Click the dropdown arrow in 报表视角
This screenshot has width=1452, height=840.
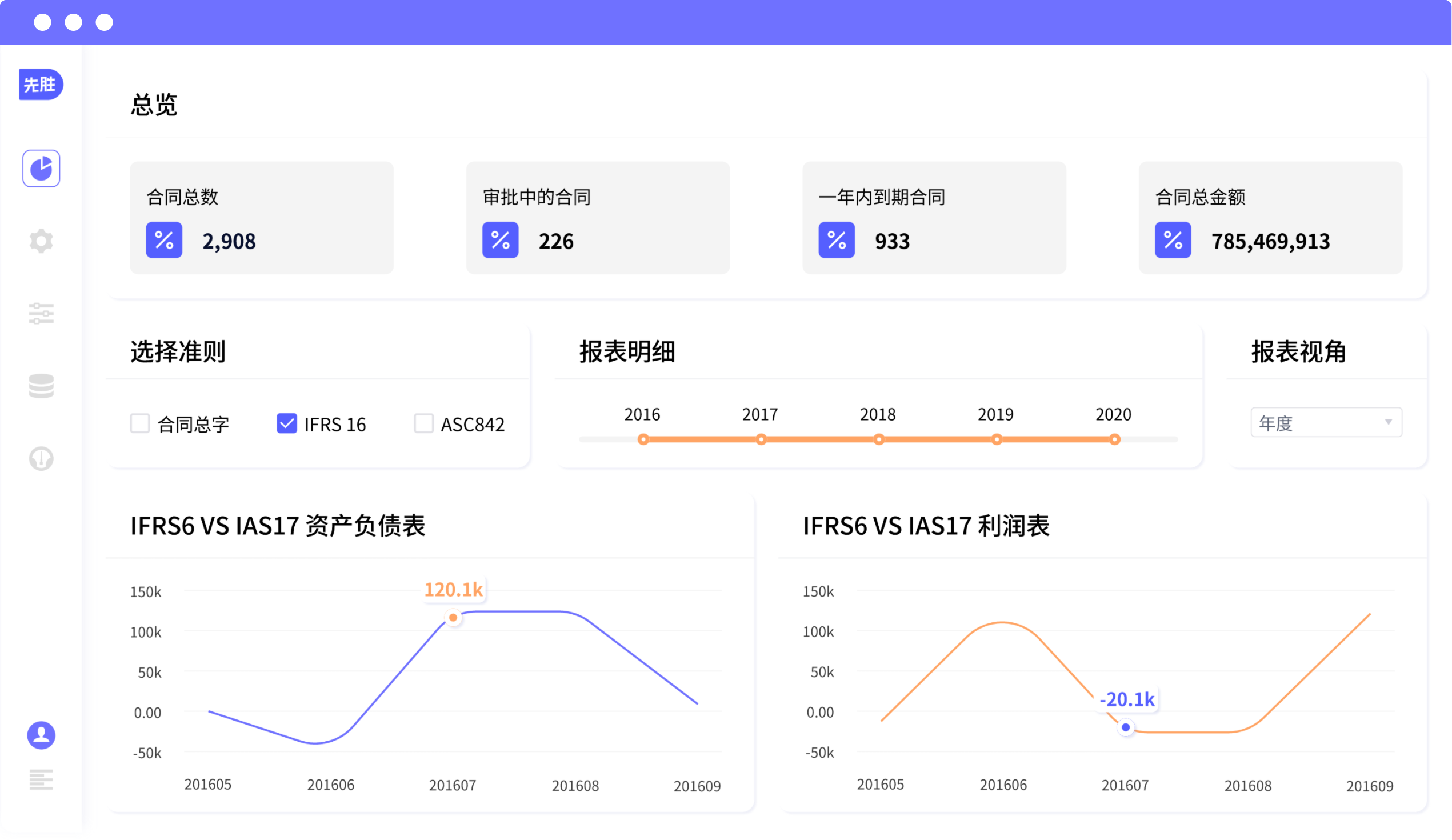tap(1388, 422)
